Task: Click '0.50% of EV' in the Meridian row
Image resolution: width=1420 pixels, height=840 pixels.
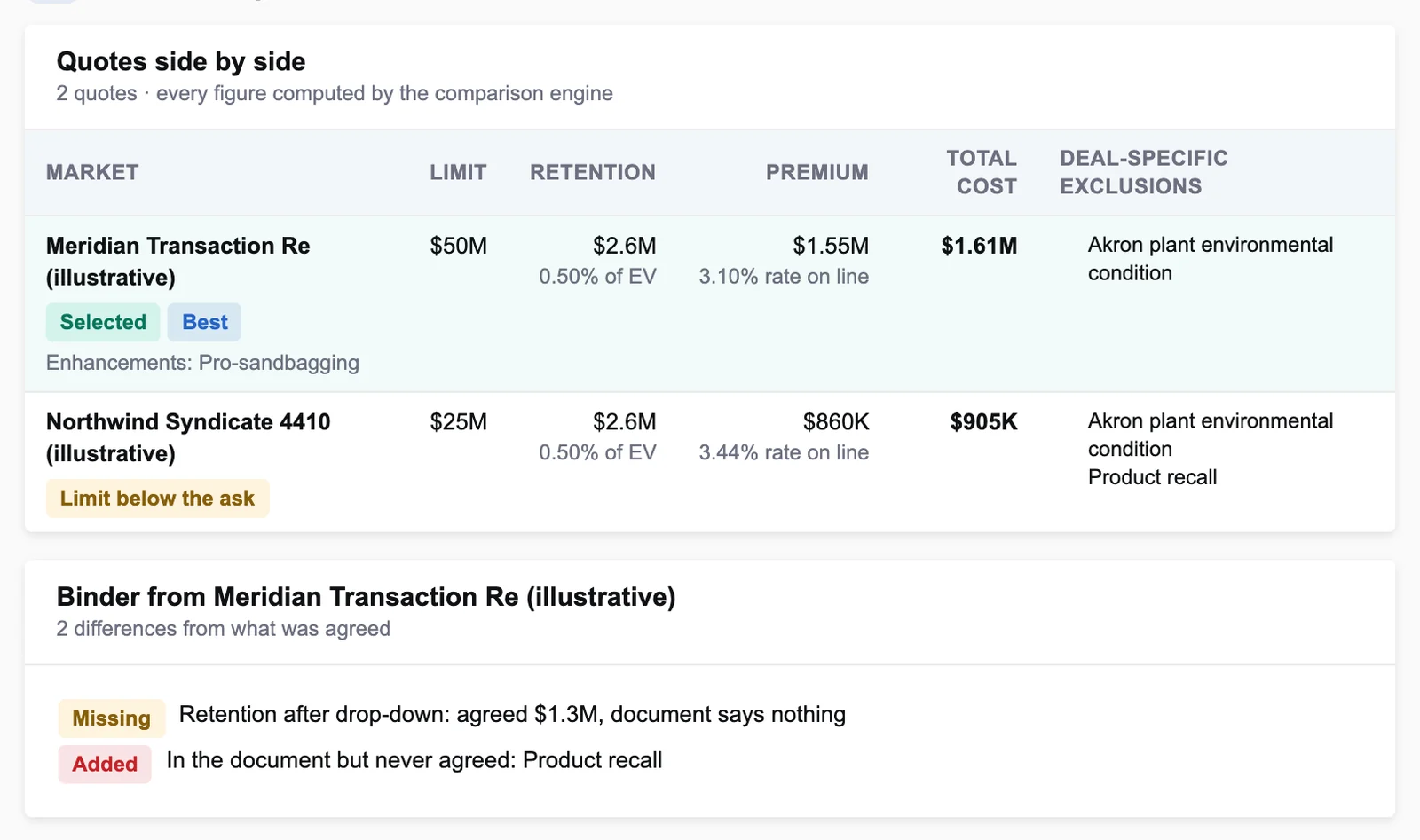Action: pos(597,277)
